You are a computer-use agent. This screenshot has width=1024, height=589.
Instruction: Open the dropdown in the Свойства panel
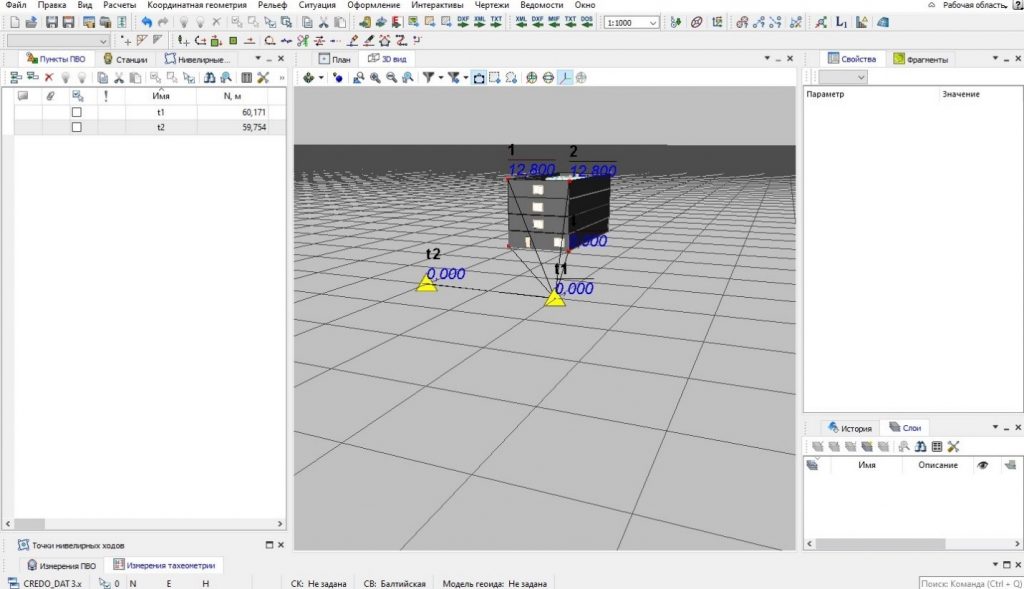pyautogui.click(x=843, y=77)
